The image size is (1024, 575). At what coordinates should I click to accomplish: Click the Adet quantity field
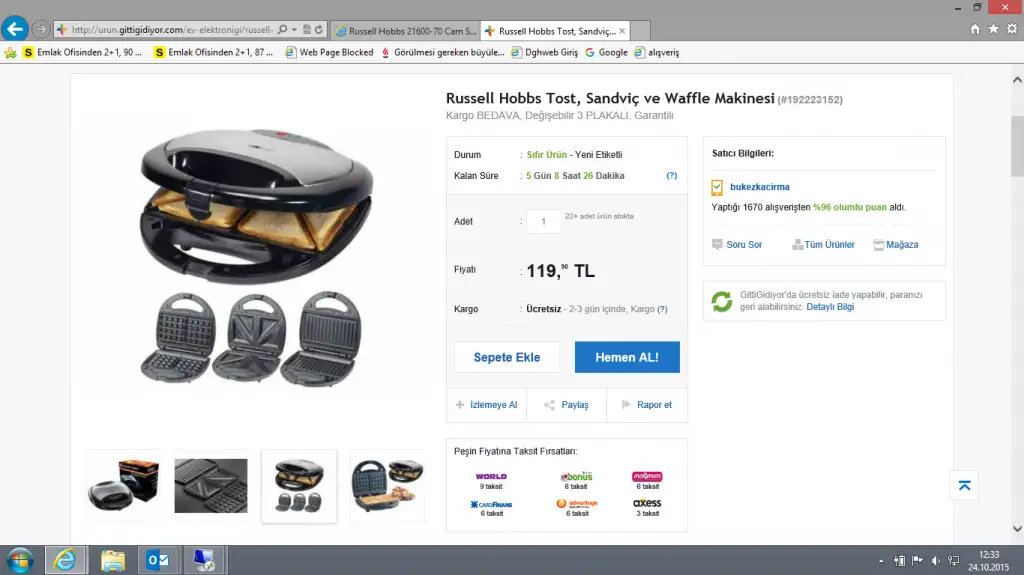click(x=543, y=222)
